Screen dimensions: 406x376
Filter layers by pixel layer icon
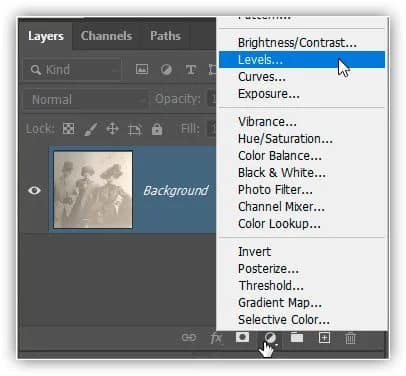pos(142,69)
